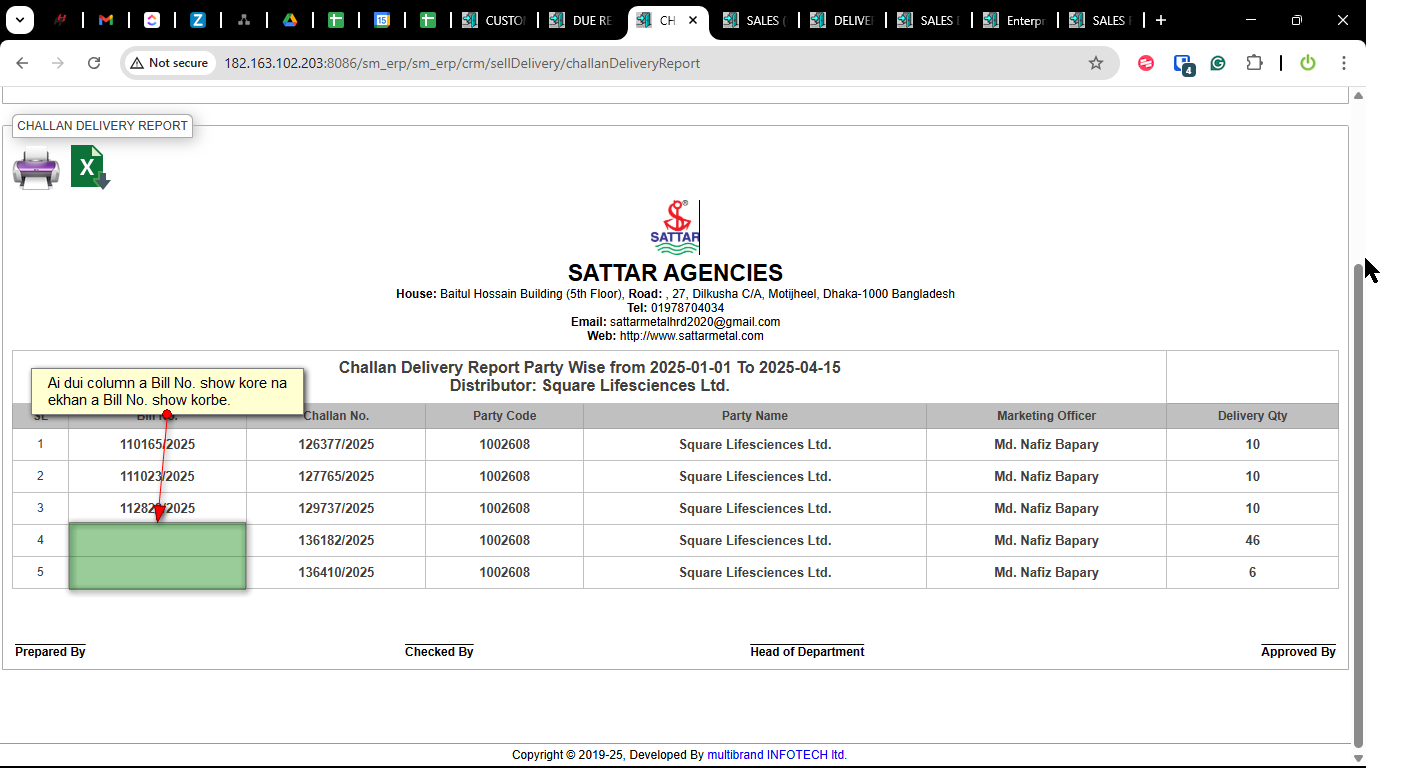Click the printer icon to print report
The height and width of the screenshot is (768, 1408).
36,168
